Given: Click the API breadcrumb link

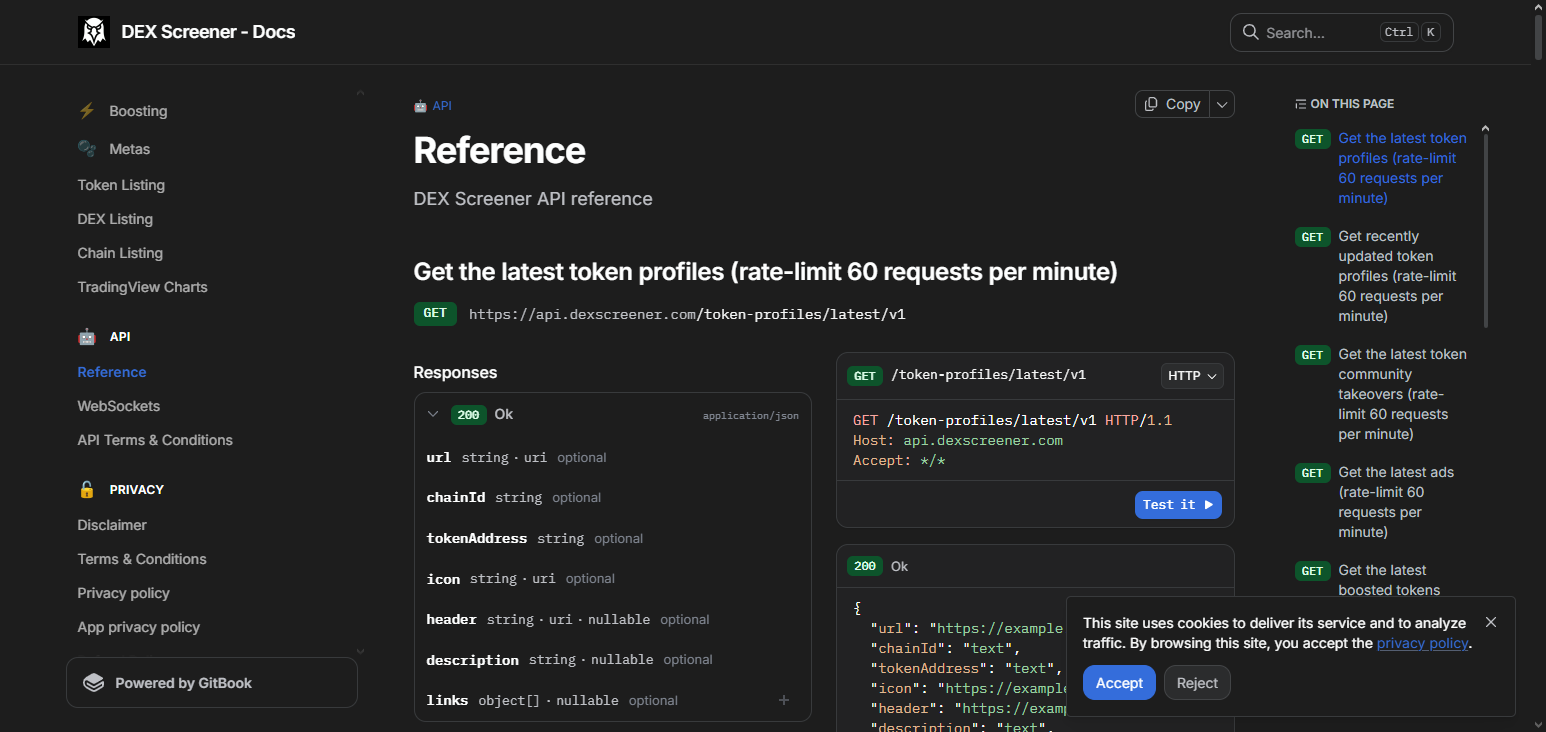Looking at the screenshot, I should [x=442, y=106].
